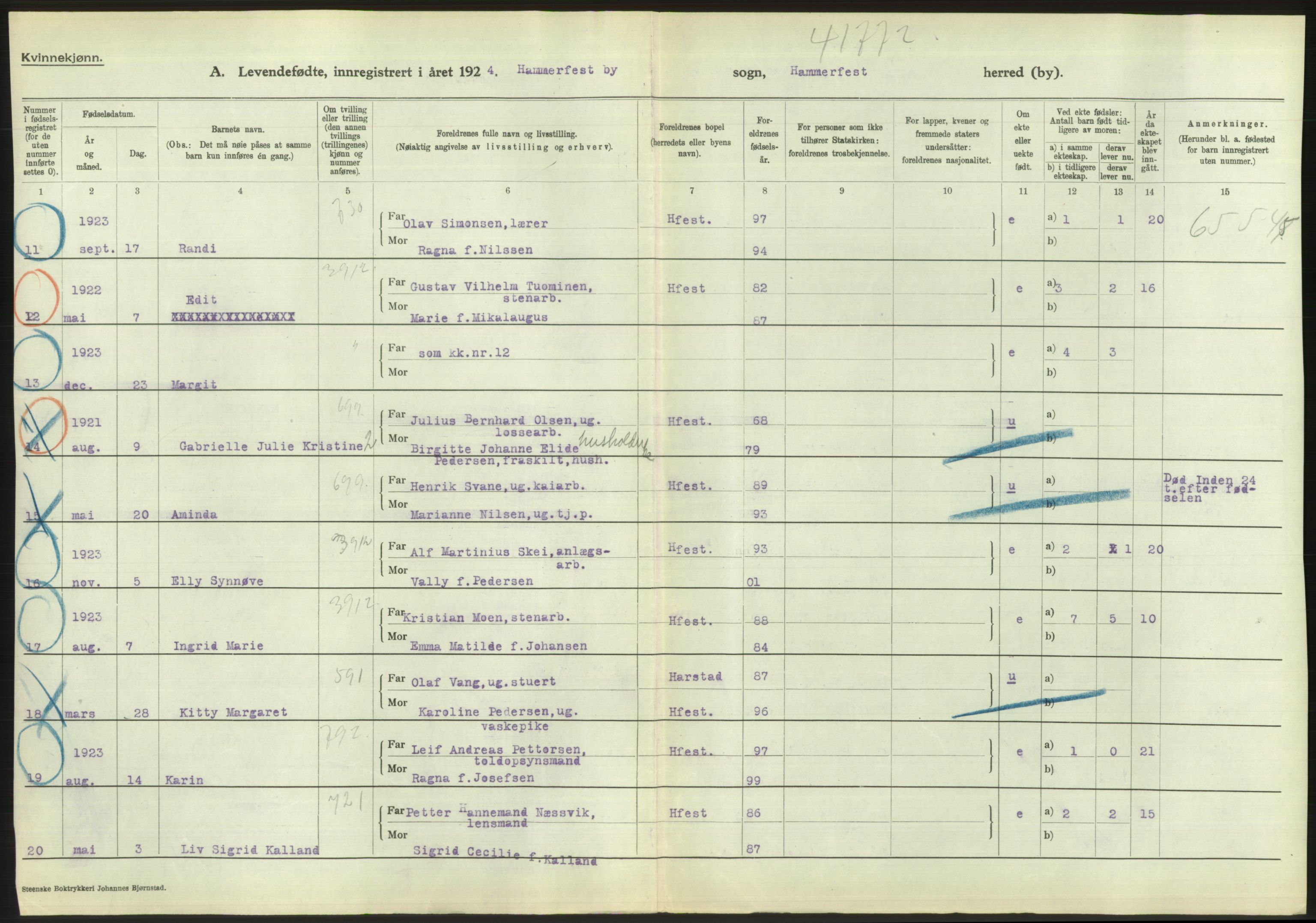The height and width of the screenshot is (923, 1316).
Task: Select the name "Edit" in row 12
Action: pyautogui.click(x=201, y=300)
